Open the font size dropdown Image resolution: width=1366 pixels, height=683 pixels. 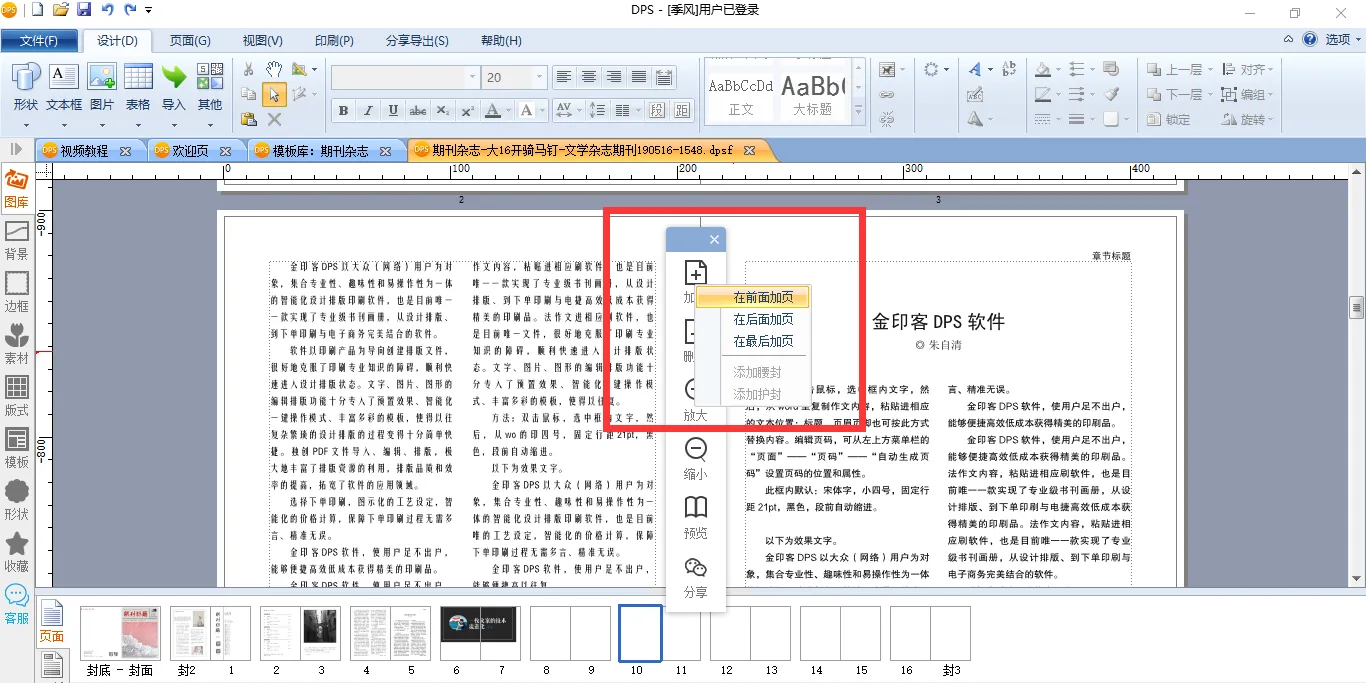point(539,77)
